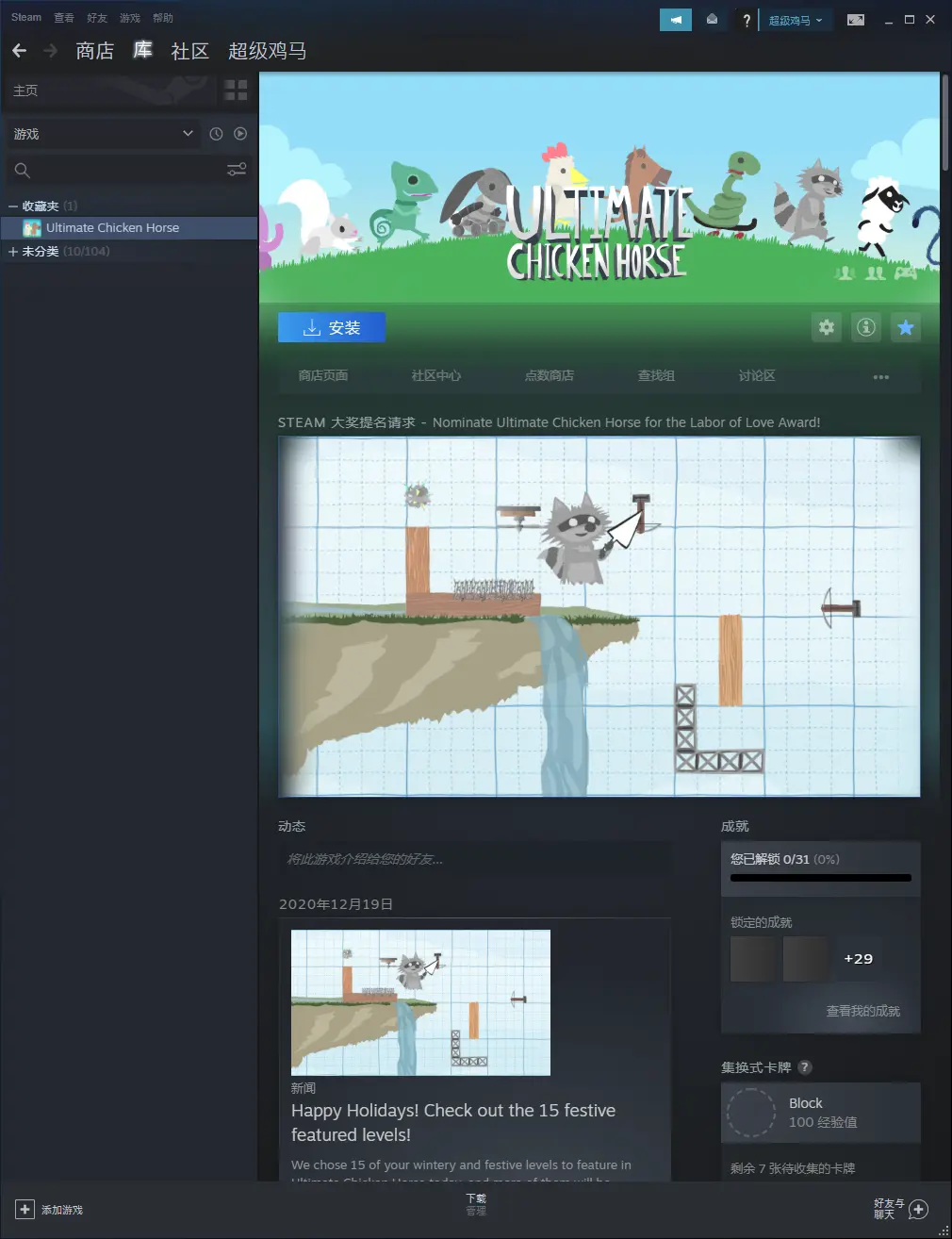Image resolution: width=952 pixels, height=1239 pixels.
Task: Select the Ultimate Chicken Horse library entry name
Action: (x=112, y=228)
